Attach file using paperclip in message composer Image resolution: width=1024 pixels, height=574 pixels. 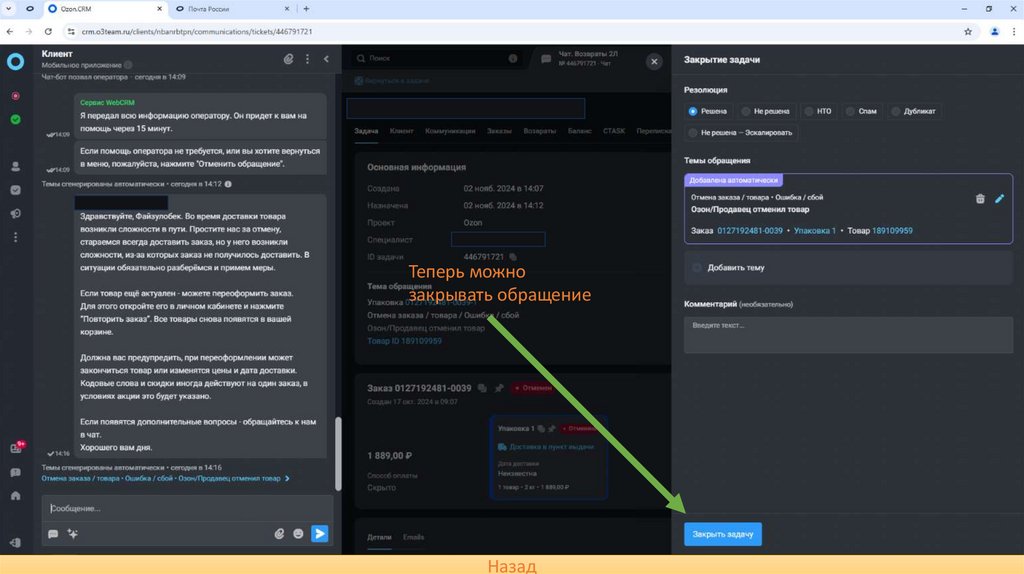click(x=279, y=534)
